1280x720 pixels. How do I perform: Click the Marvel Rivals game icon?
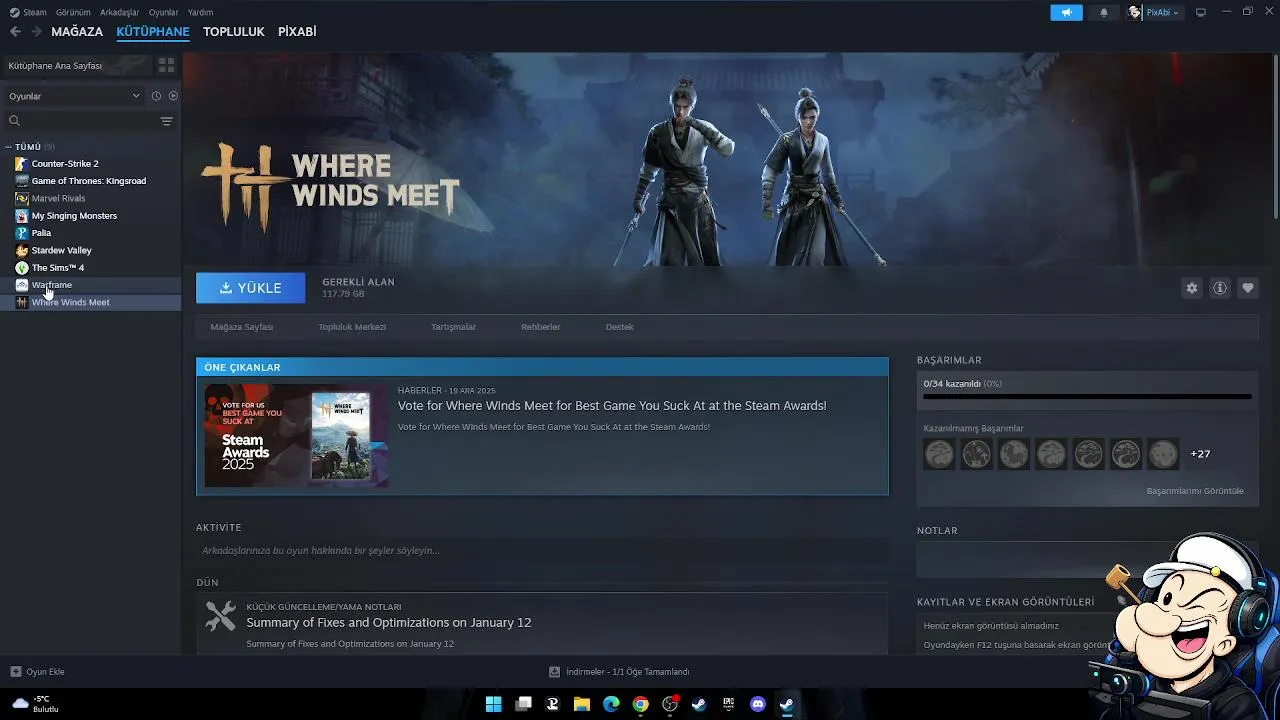[x=22, y=198]
